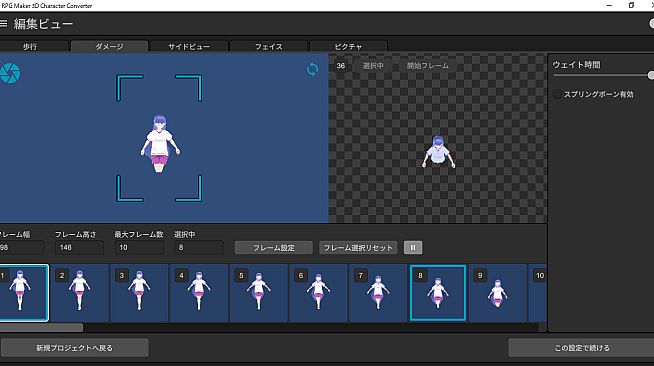Viewport: 654px width, 366px height.
Task: Click the camera shutter capture icon
Action: coord(10,73)
